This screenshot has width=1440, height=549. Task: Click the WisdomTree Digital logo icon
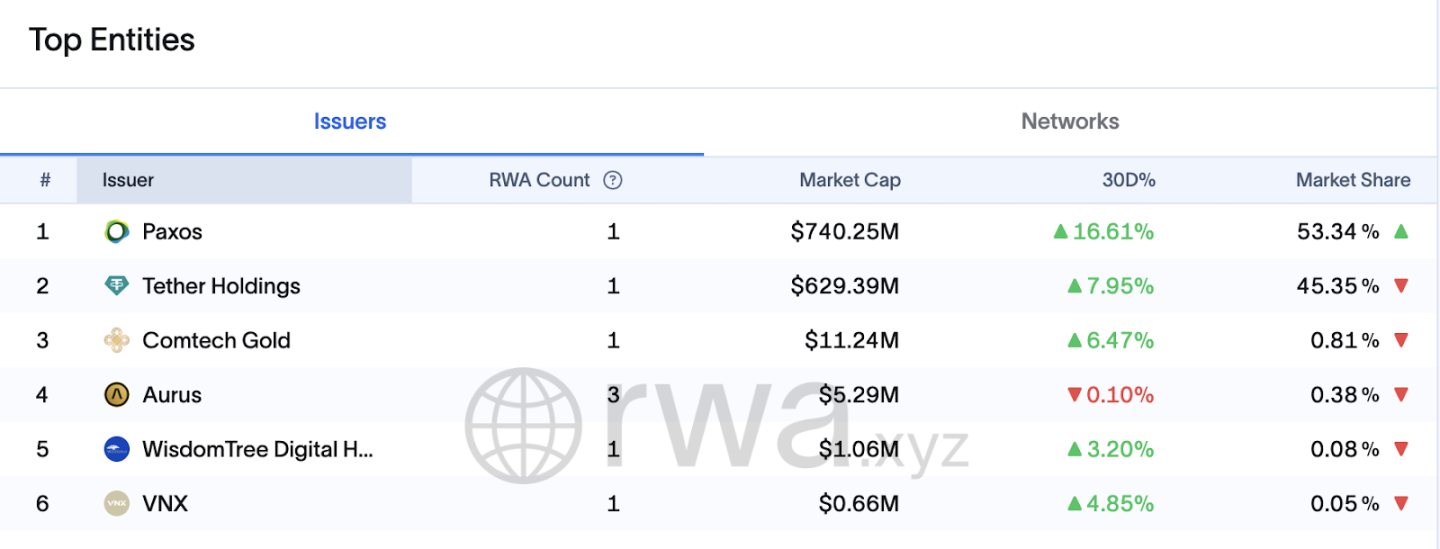pyautogui.click(x=117, y=449)
